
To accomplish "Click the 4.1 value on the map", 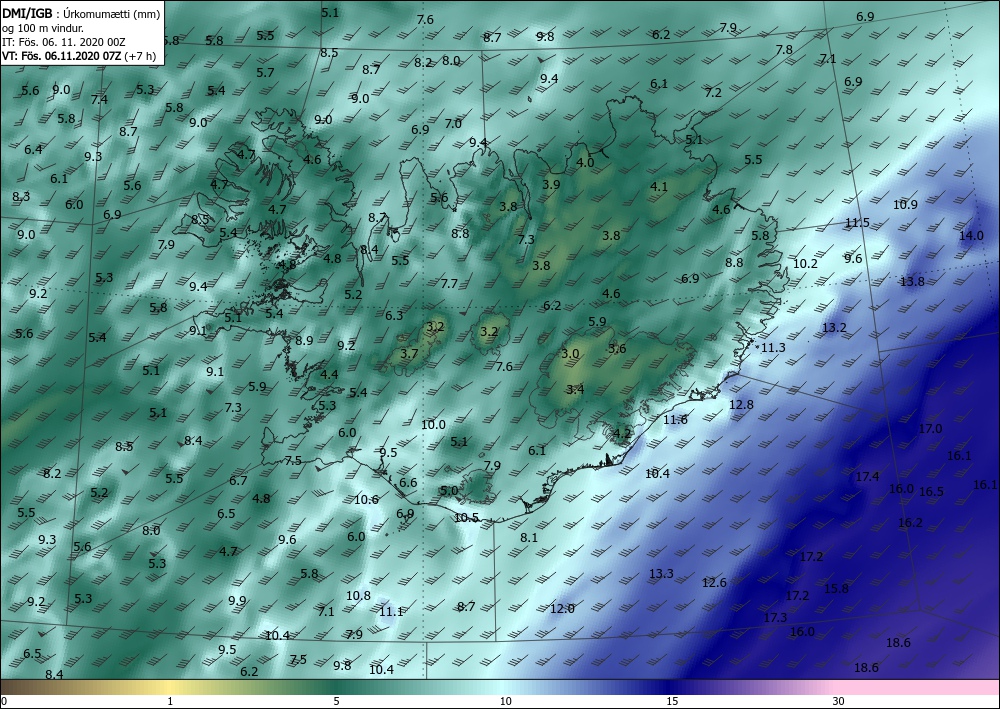I will point(659,187).
